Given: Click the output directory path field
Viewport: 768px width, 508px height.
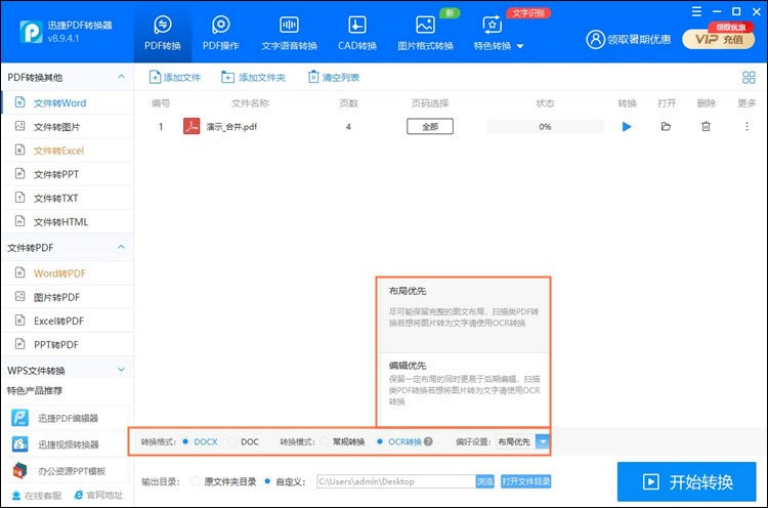Looking at the screenshot, I should [x=393, y=482].
